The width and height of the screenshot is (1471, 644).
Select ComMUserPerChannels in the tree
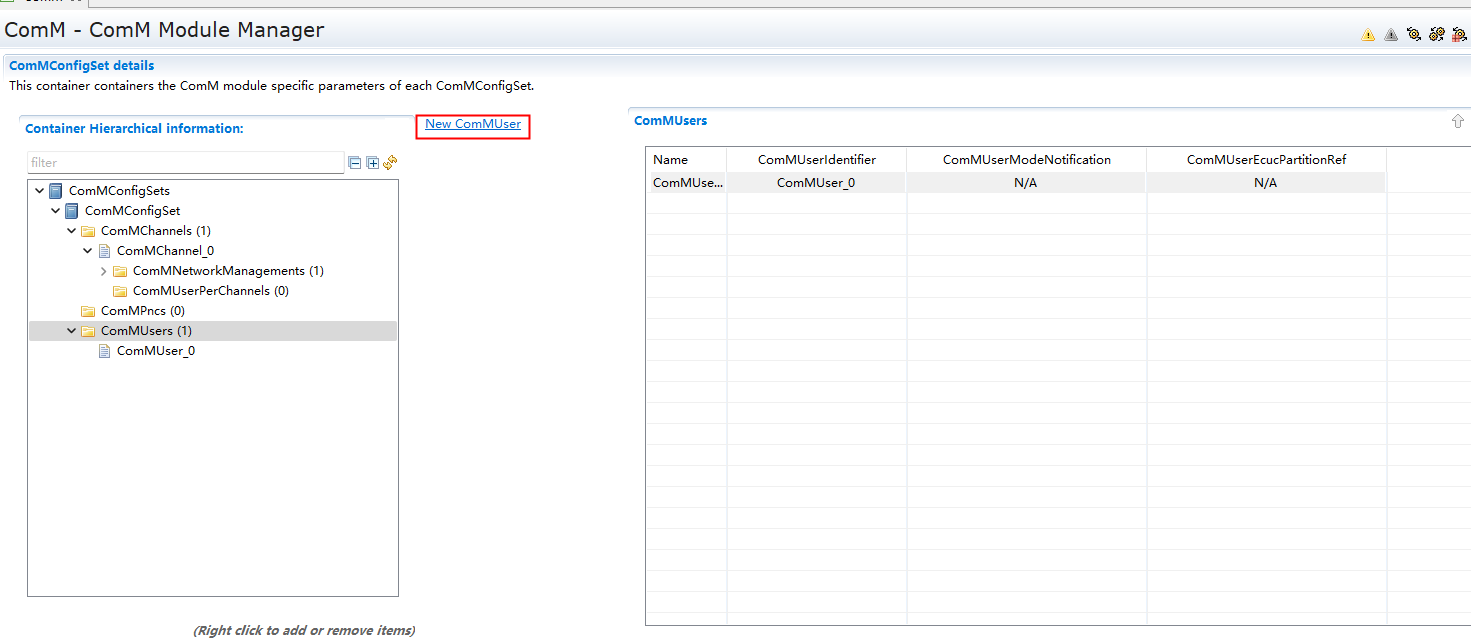(x=210, y=291)
